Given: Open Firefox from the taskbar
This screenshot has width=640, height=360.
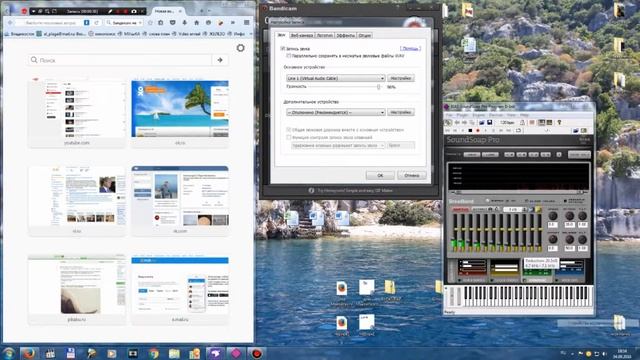Looking at the screenshot, I should point(29,353).
